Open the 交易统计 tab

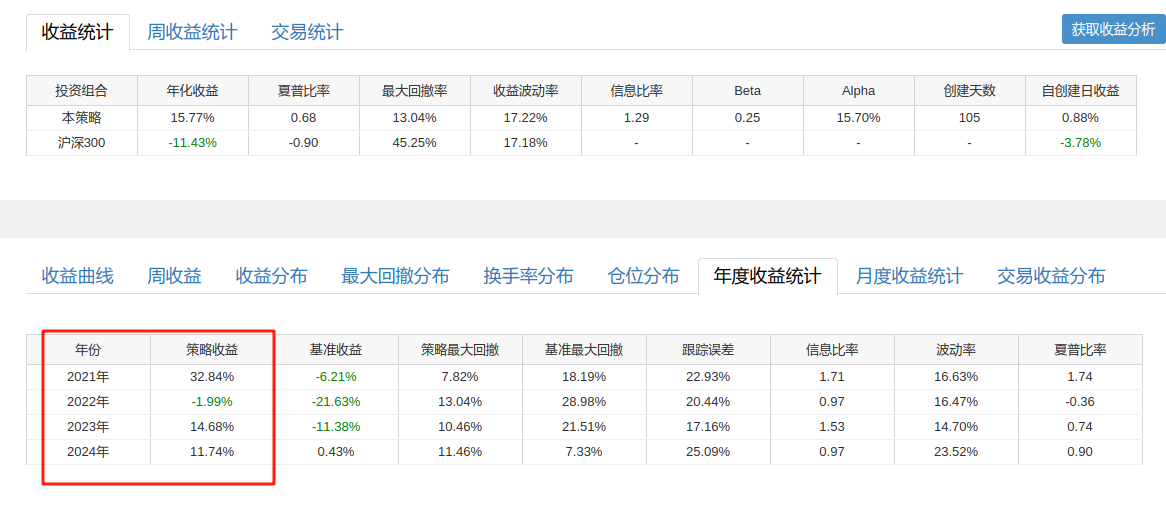[307, 32]
